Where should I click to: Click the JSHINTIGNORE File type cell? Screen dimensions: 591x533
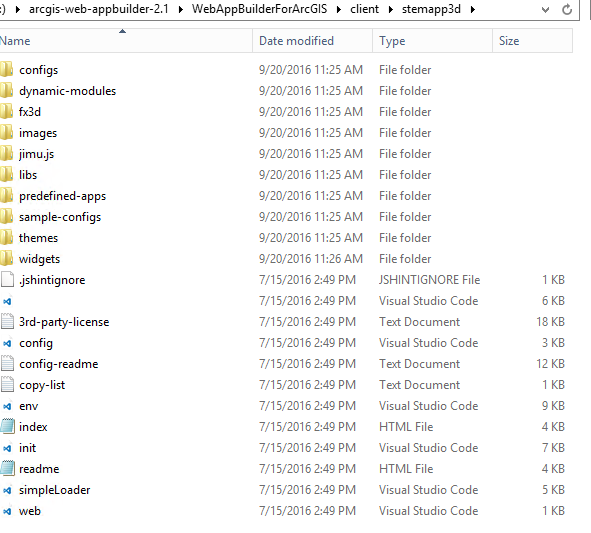coord(429,280)
